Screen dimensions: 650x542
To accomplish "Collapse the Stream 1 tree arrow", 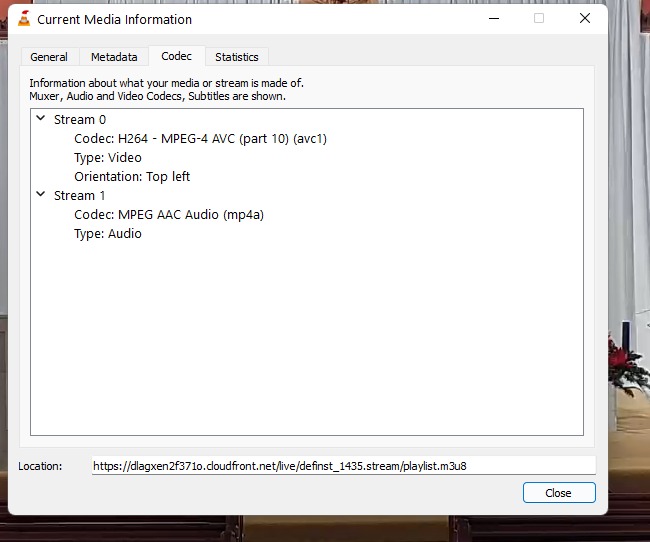I will tap(41, 195).
